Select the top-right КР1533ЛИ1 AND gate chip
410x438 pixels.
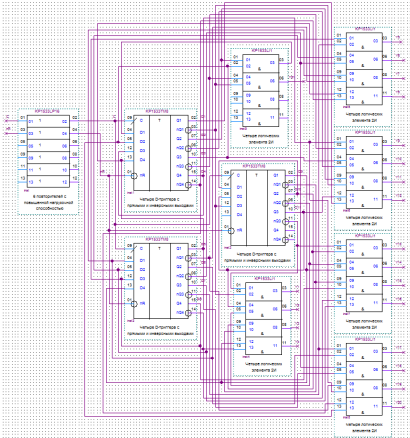[364, 69]
